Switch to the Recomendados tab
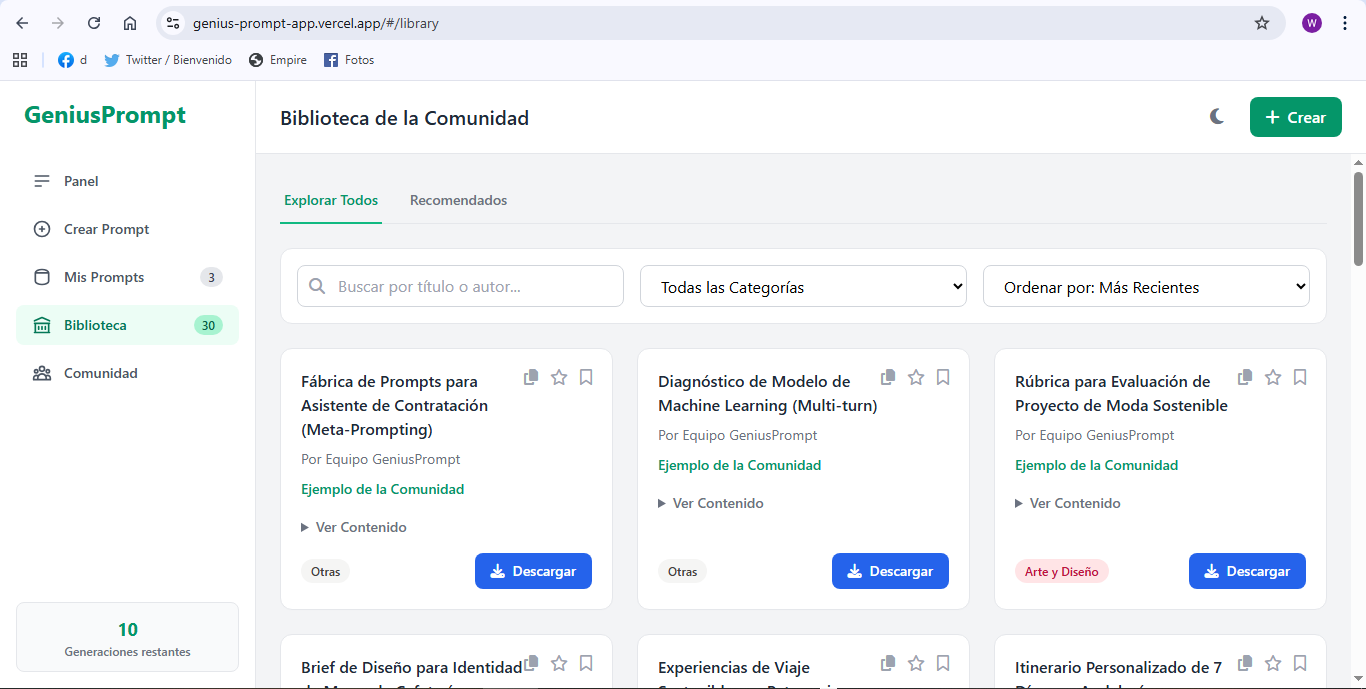The image size is (1366, 689). pyautogui.click(x=458, y=200)
